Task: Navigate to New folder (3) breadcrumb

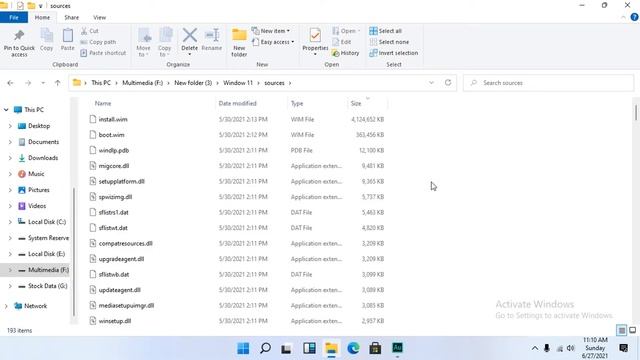Action: click(193, 83)
